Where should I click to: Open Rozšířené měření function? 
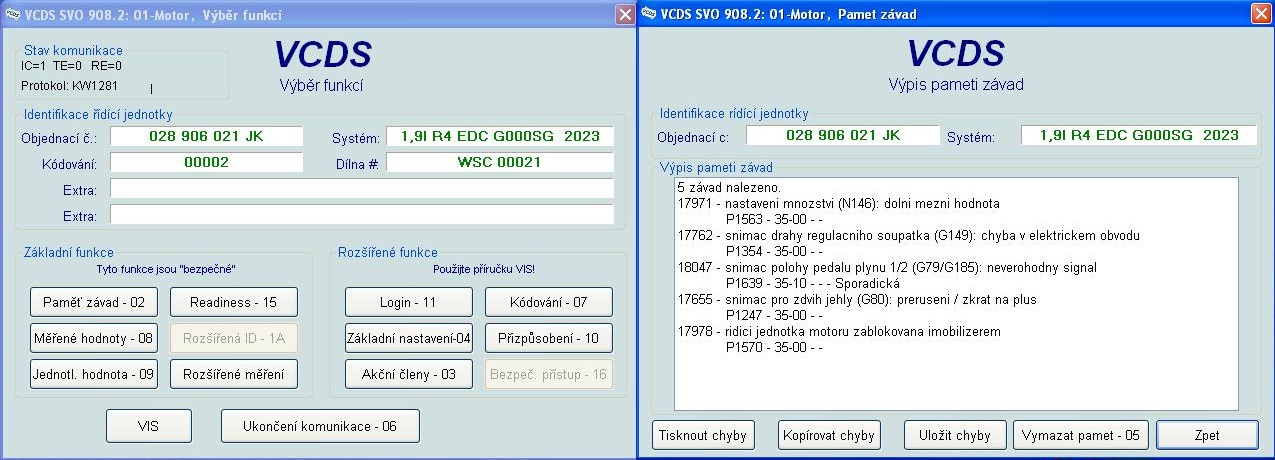[233, 374]
